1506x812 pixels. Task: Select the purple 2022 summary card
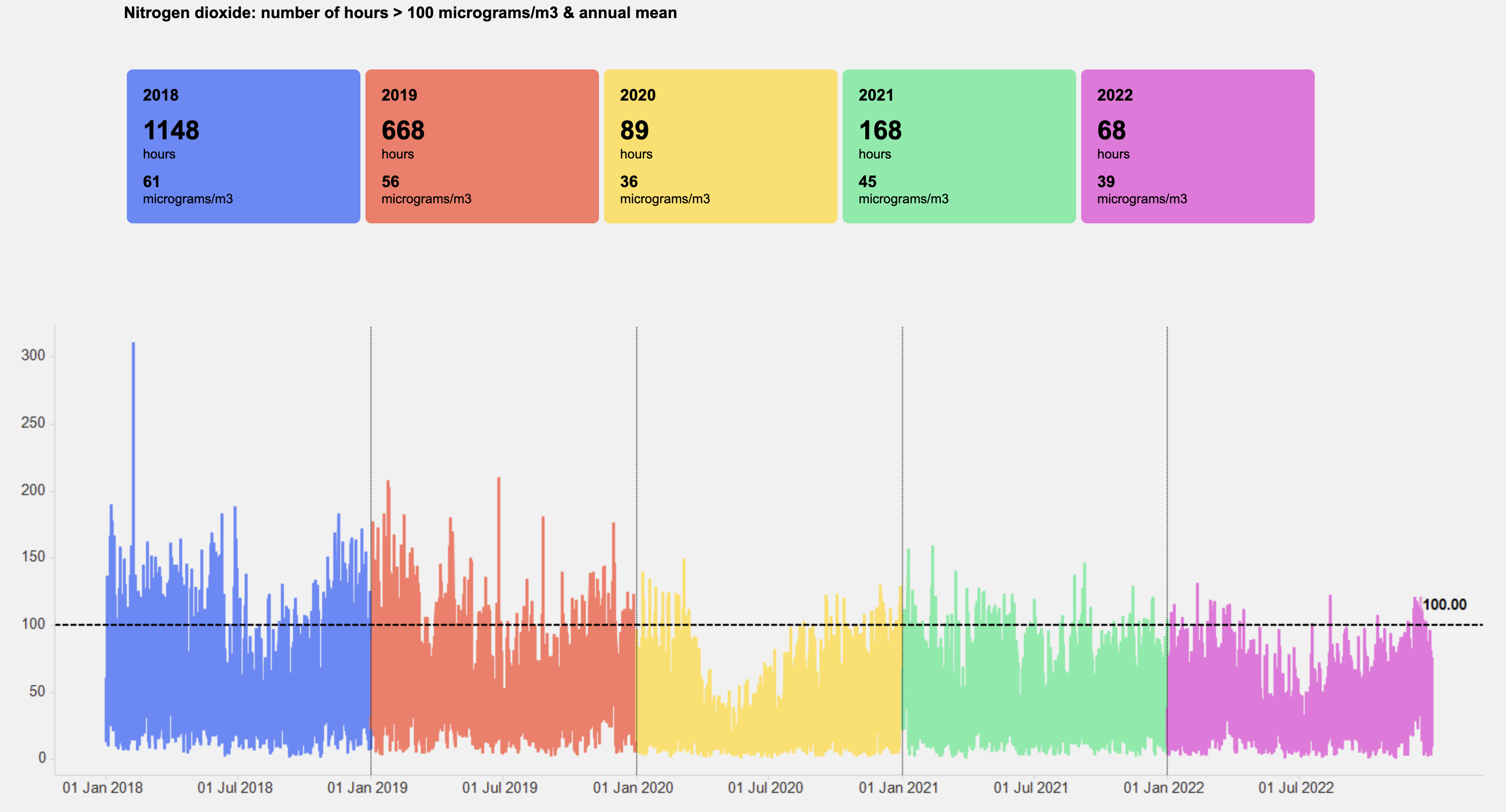pos(1197,146)
